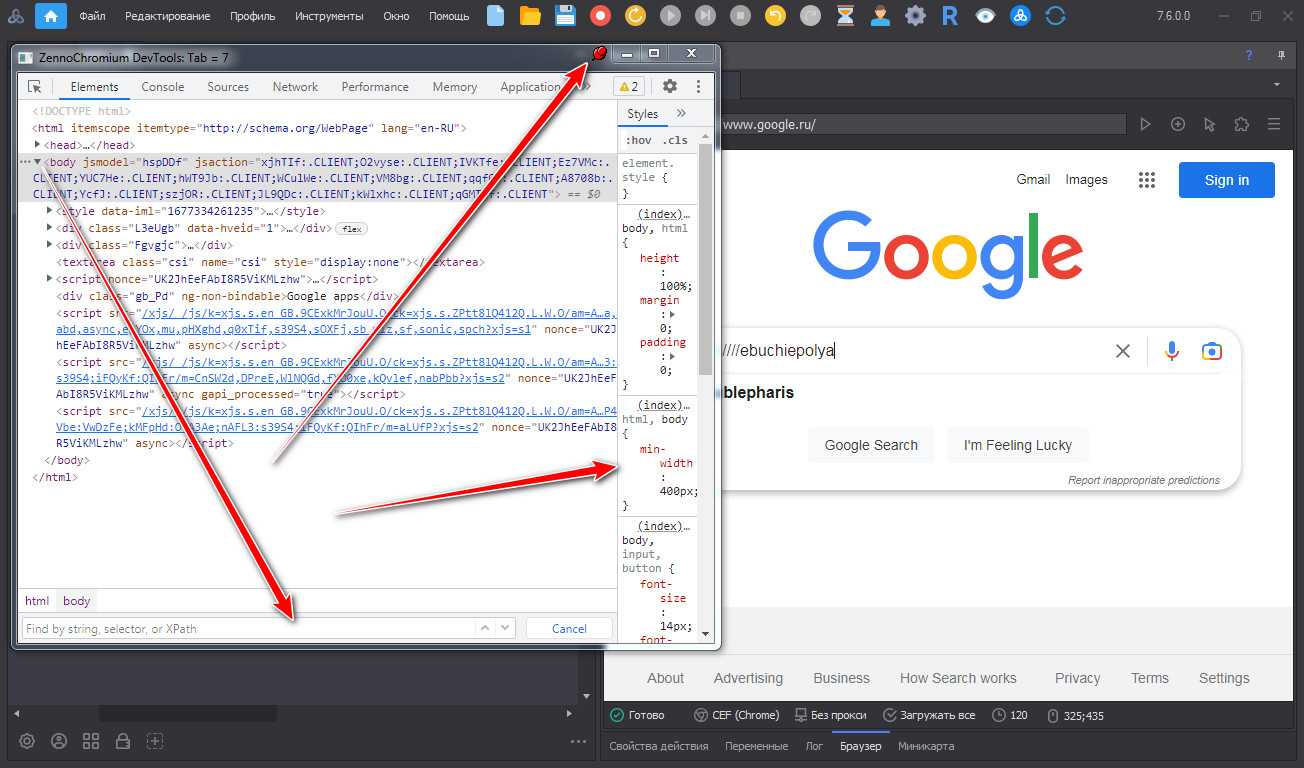Click the warnings badge showing 2

coord(628,87)
